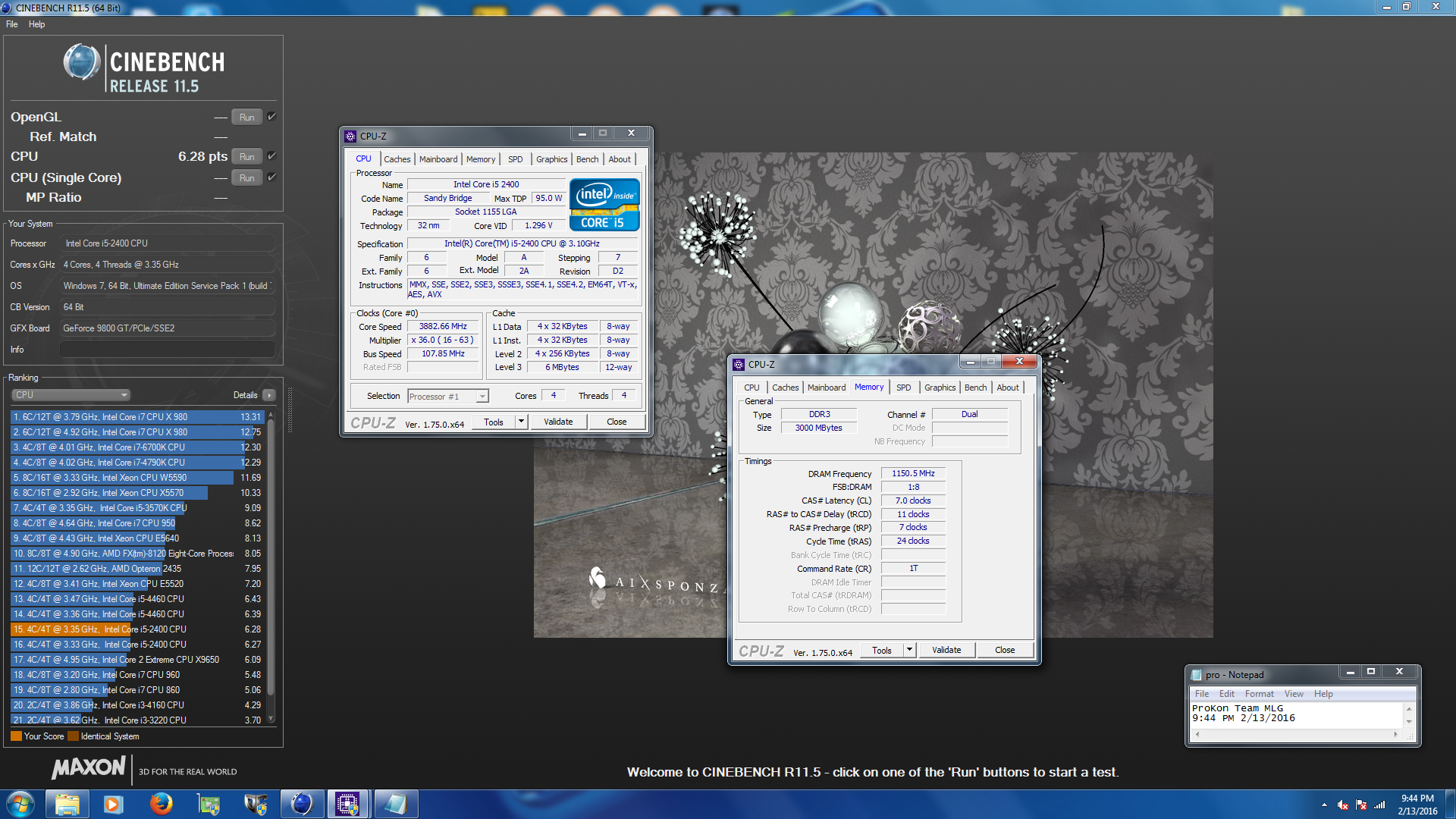This screenshot has width=1456, height=819.
Task: Select ranking row AMD FX-8120 Eight-Core
Action: 137,554
